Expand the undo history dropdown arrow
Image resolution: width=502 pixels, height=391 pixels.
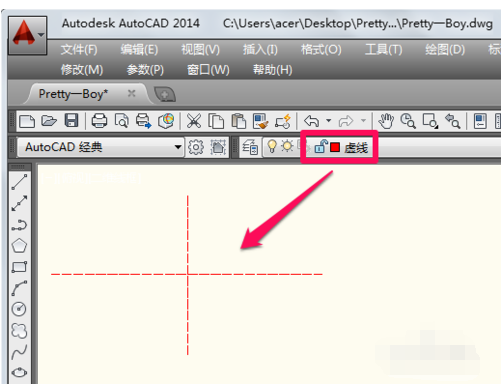coord(328,120)
